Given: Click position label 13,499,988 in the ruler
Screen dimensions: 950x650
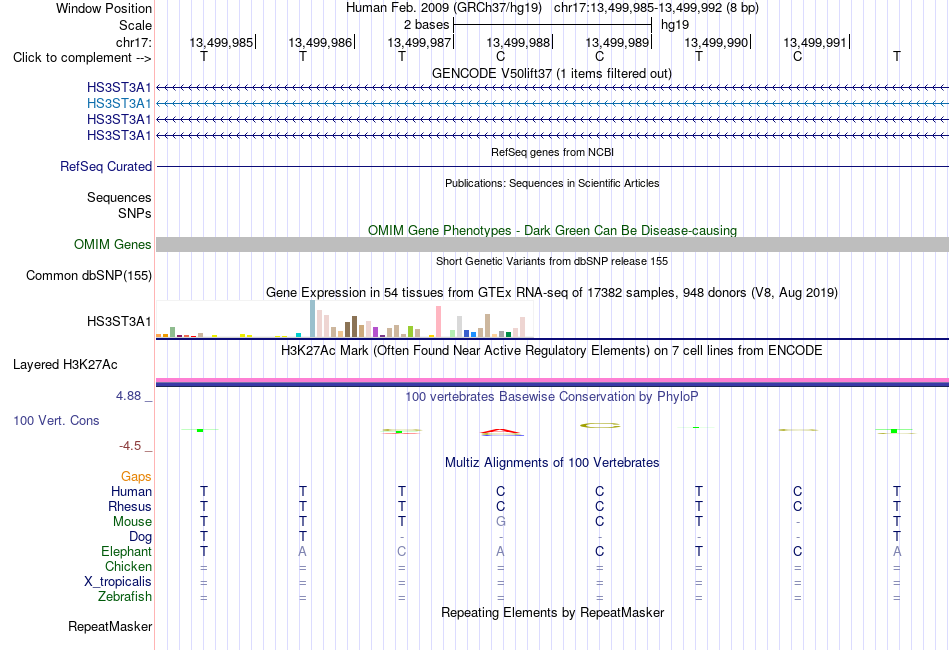Looking at the screenshot, I should click(x=518, y=42).
